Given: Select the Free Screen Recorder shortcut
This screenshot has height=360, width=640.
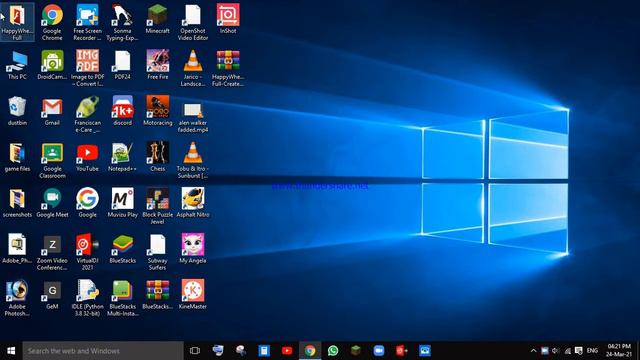Looking at the screenshot, I should click(x=87, y=22).
